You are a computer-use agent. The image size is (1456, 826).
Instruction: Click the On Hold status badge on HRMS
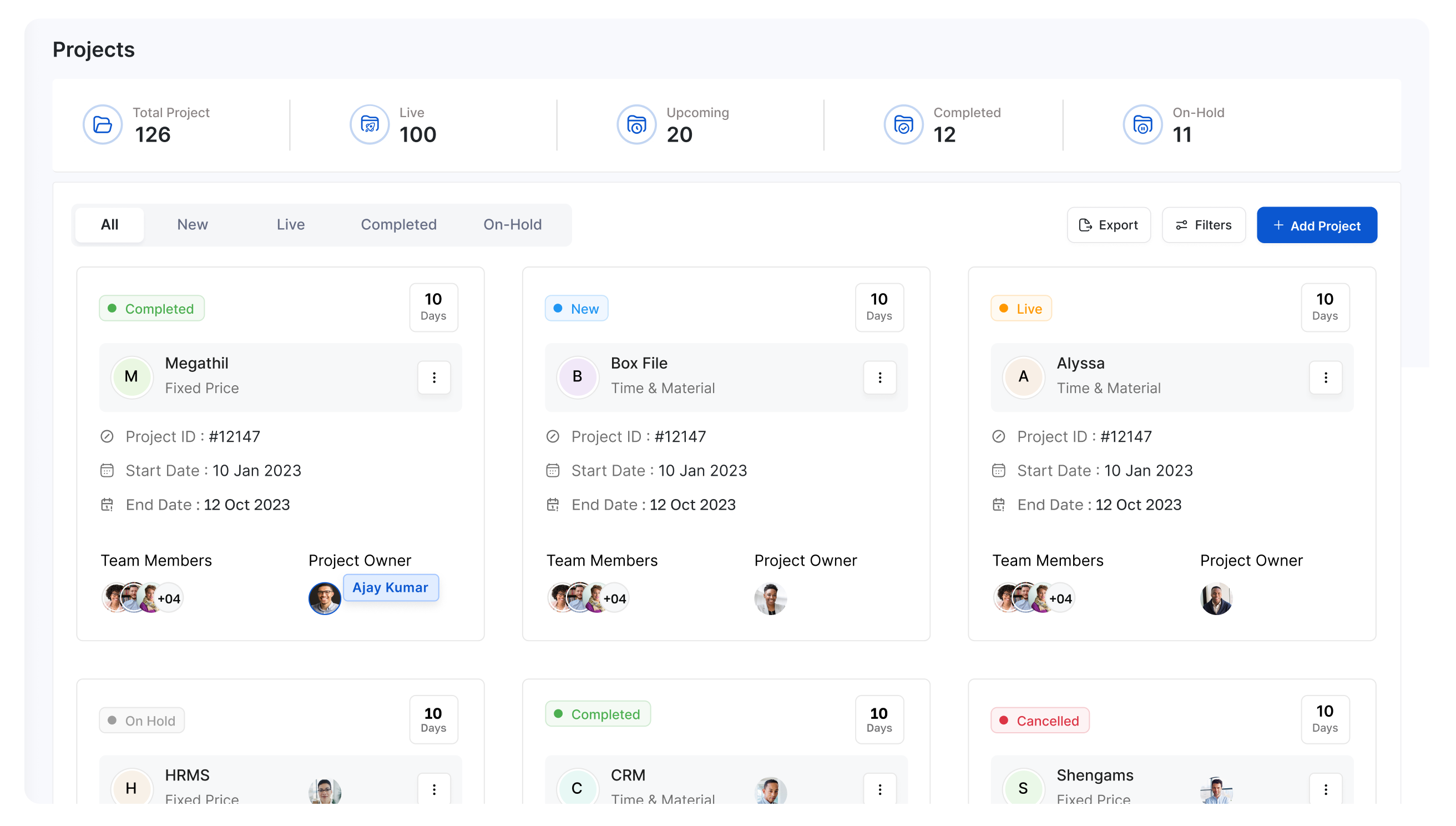click(x=141, y=721)
